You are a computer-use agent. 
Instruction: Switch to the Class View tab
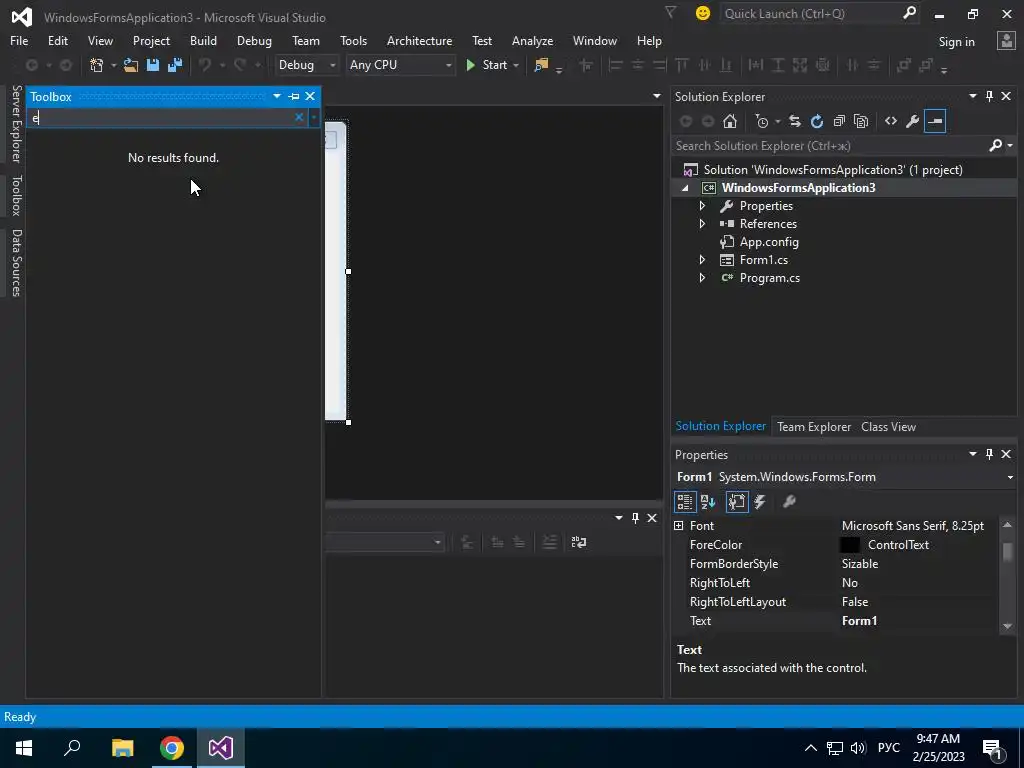point(888,426)
